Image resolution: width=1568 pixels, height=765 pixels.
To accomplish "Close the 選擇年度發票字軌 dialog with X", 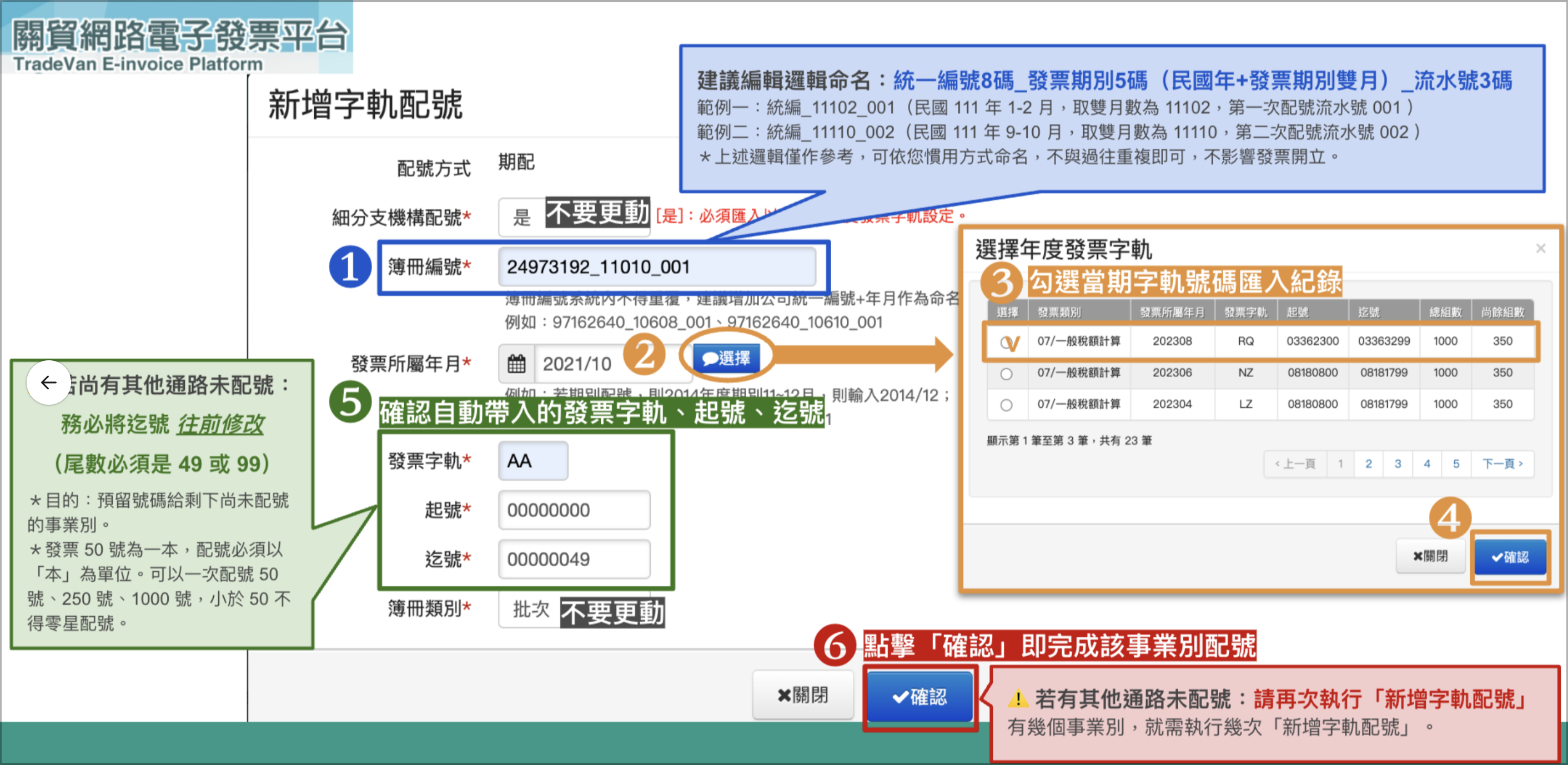I will pos(1541,248).
